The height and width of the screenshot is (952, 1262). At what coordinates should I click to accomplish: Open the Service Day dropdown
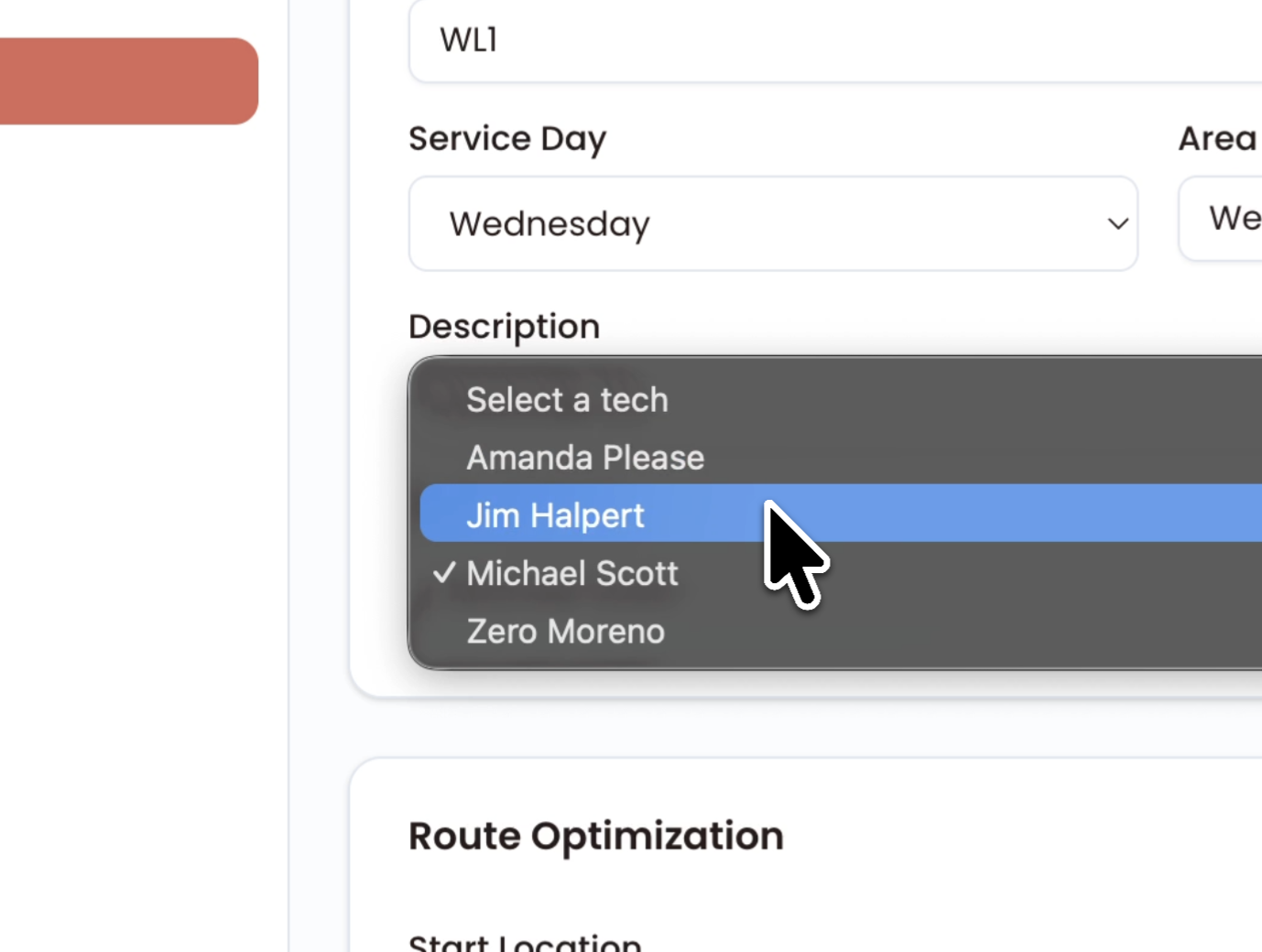click(773, 223)
